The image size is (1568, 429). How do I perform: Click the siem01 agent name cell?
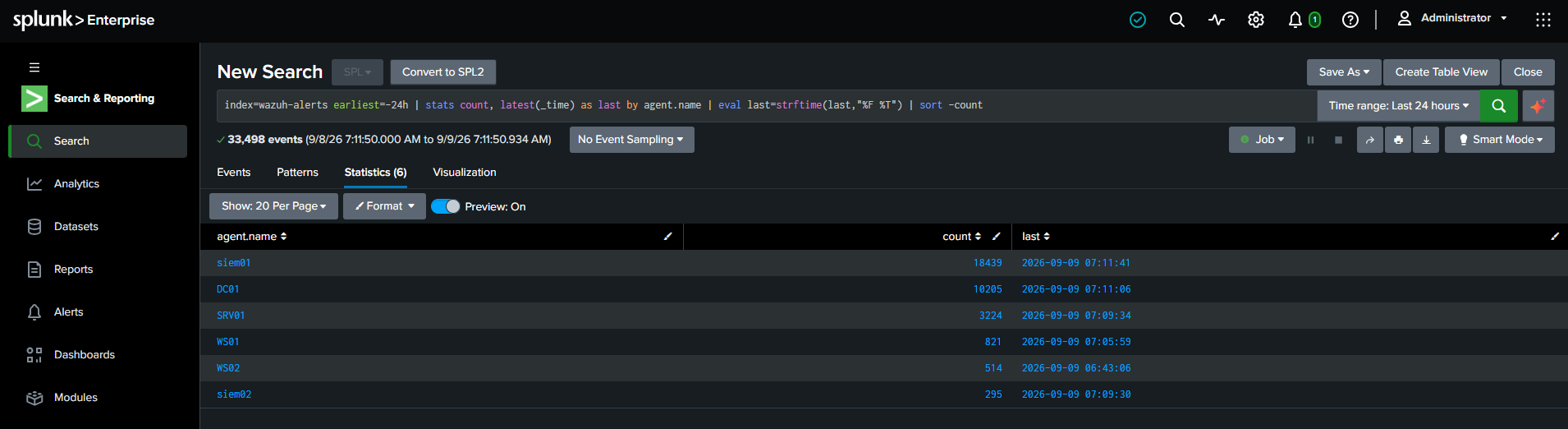pos(234,263)
